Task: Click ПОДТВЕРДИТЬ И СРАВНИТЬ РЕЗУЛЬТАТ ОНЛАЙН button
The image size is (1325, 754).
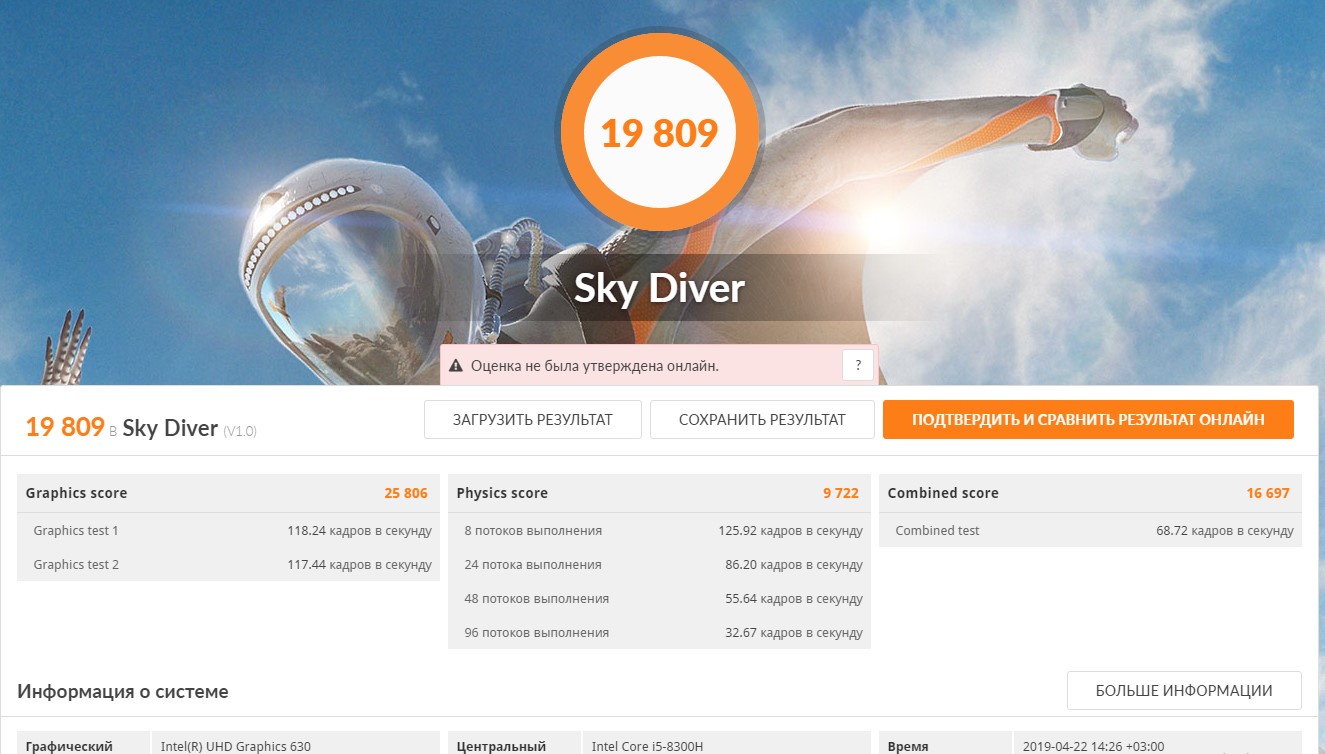Action: point(1088,420)
